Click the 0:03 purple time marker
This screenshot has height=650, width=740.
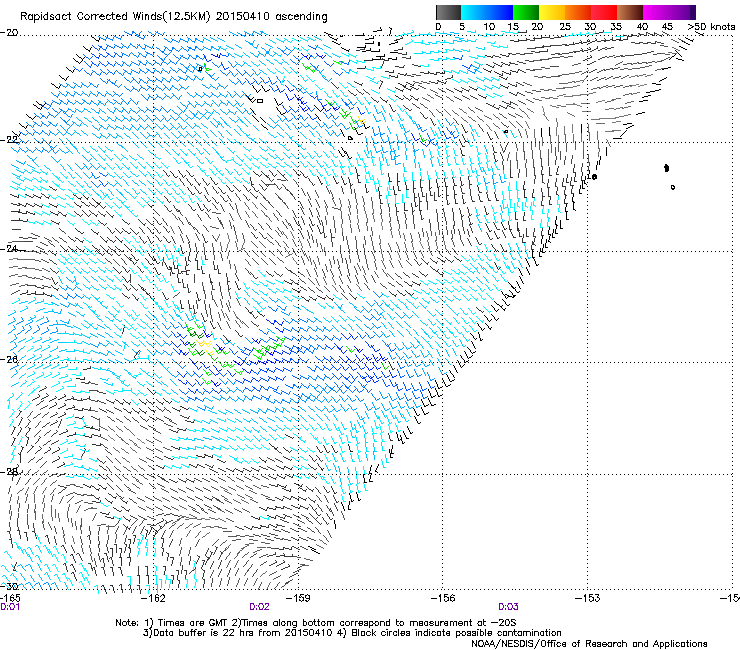tap(508, 607)
